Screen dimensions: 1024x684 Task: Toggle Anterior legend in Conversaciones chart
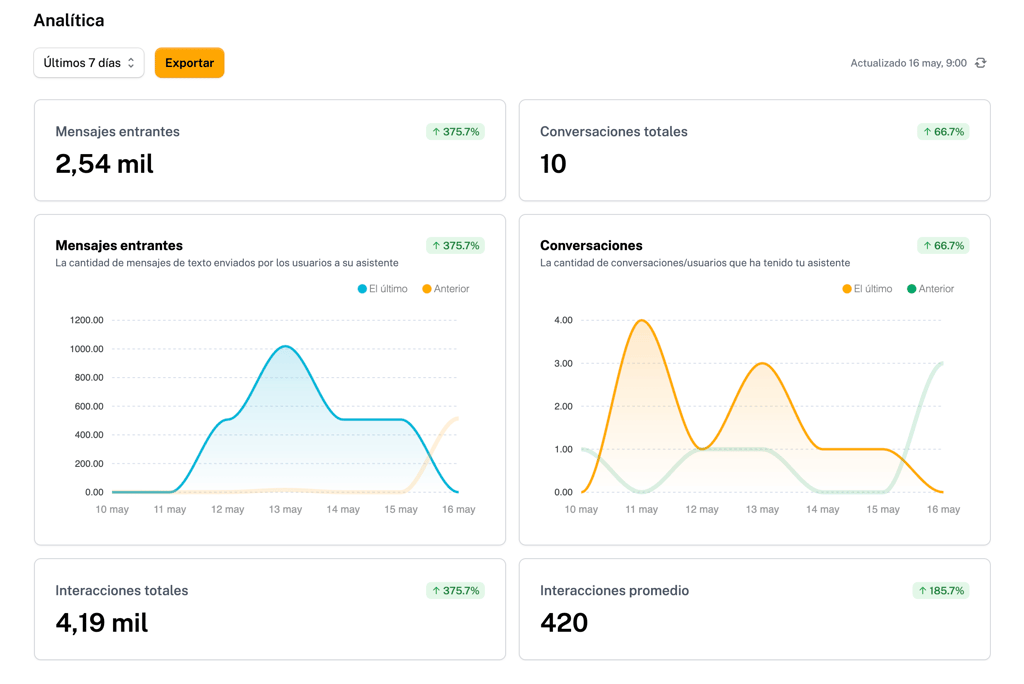click(x=930, y=289)
